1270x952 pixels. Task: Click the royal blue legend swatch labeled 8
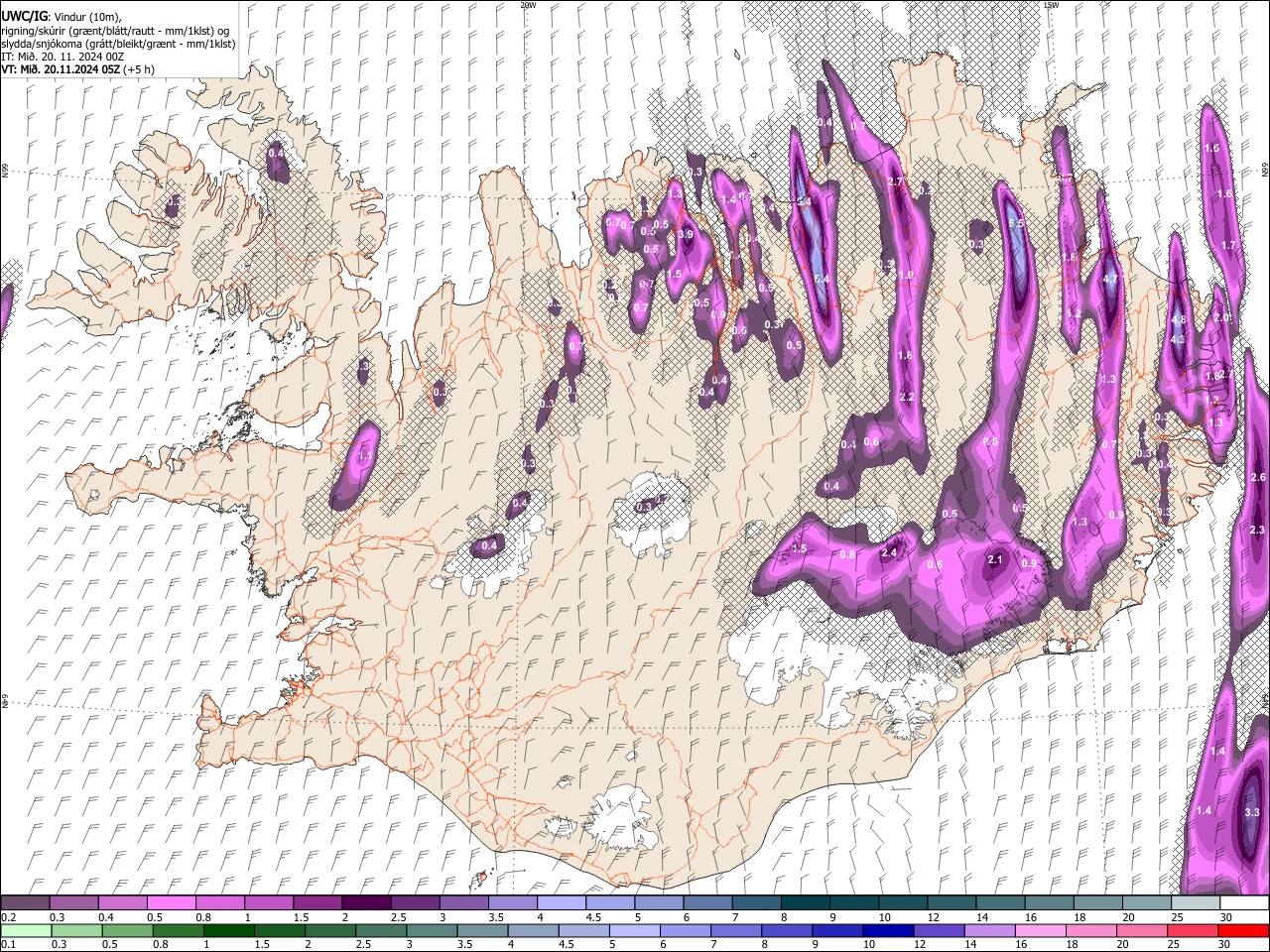787,930
